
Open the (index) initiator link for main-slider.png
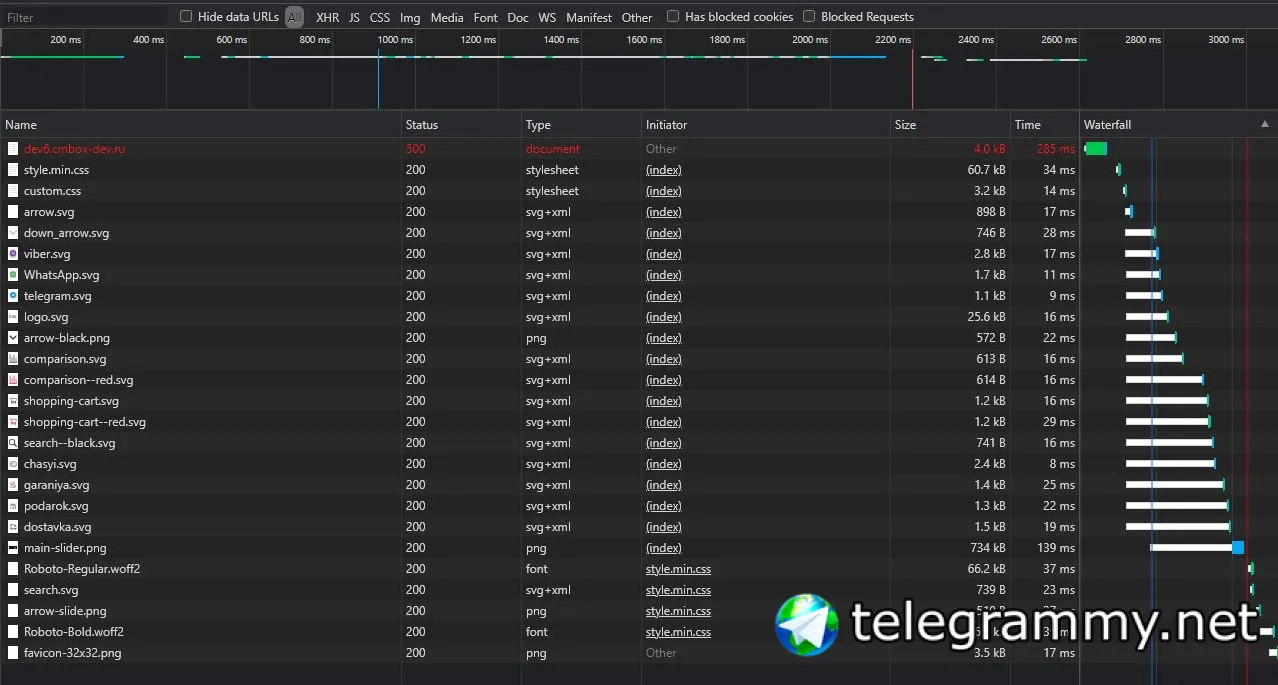pos(663,548)
